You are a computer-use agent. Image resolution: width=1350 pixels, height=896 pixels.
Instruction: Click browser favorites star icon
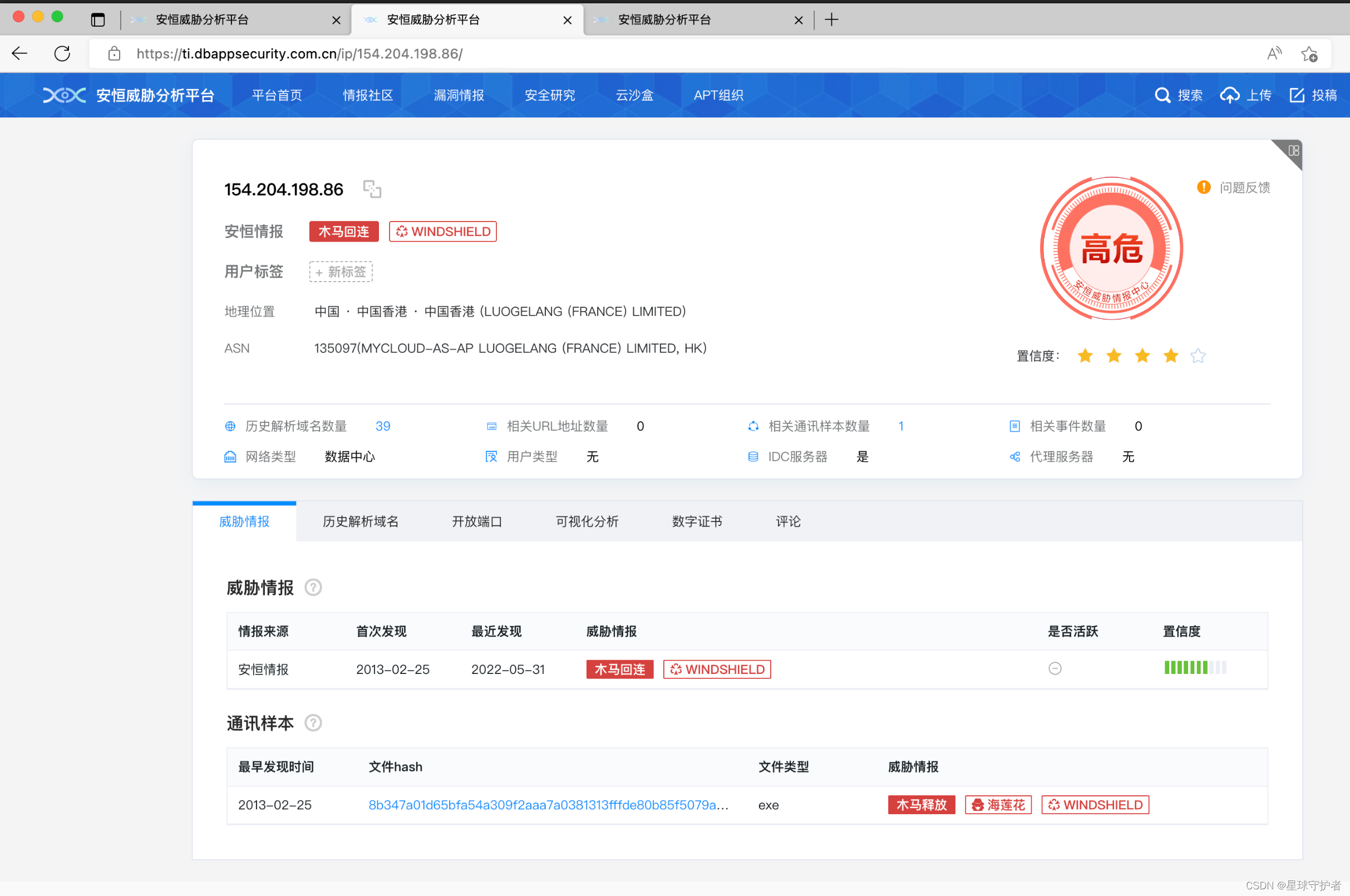pos(1309,54)
